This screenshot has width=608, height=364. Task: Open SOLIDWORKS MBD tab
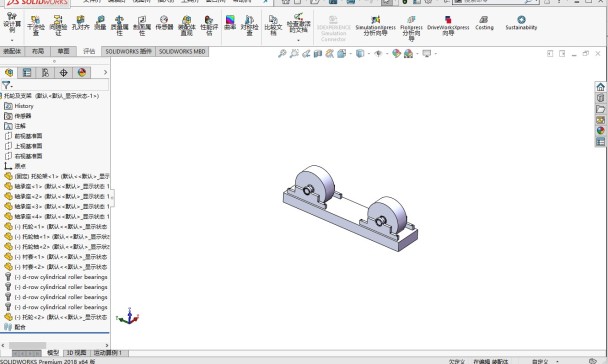(x=182, y=52)
